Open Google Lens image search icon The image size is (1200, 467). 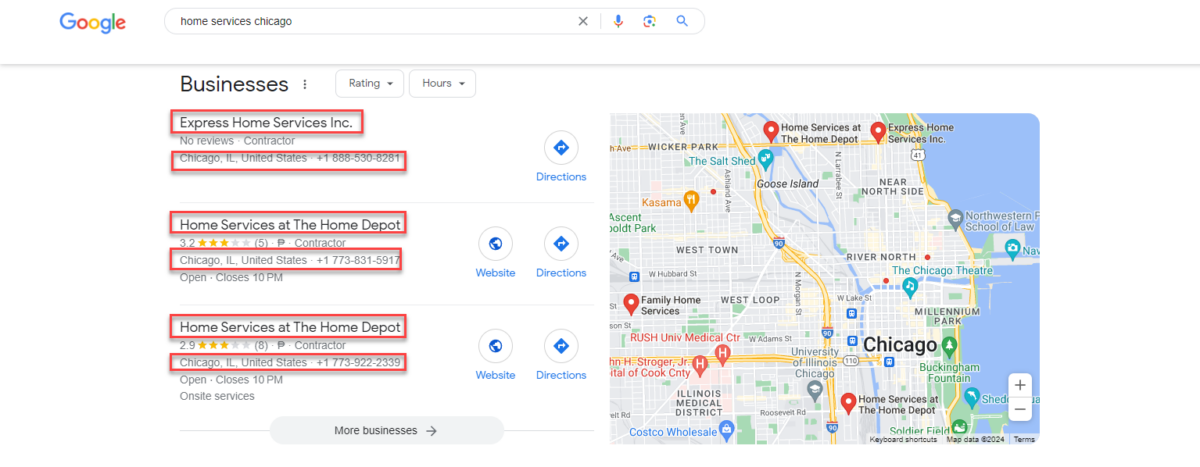tap(650, 21)
